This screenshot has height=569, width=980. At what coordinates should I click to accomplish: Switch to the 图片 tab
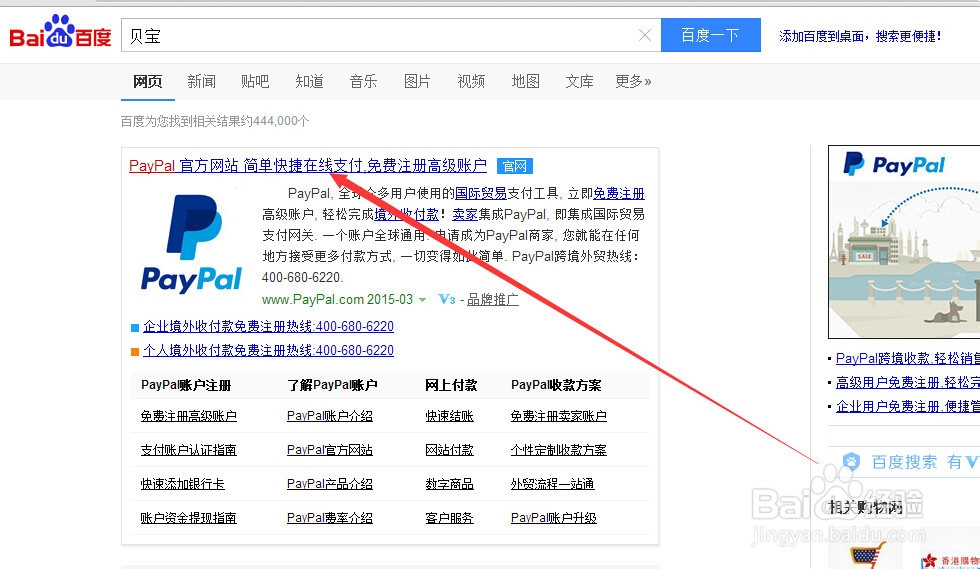coord(417,81)
